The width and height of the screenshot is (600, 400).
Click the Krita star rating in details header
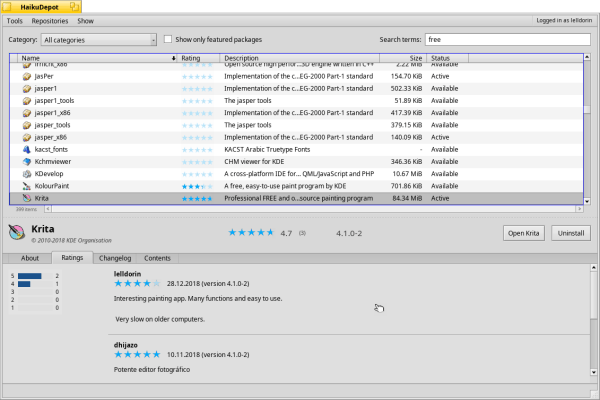point(249,232)
